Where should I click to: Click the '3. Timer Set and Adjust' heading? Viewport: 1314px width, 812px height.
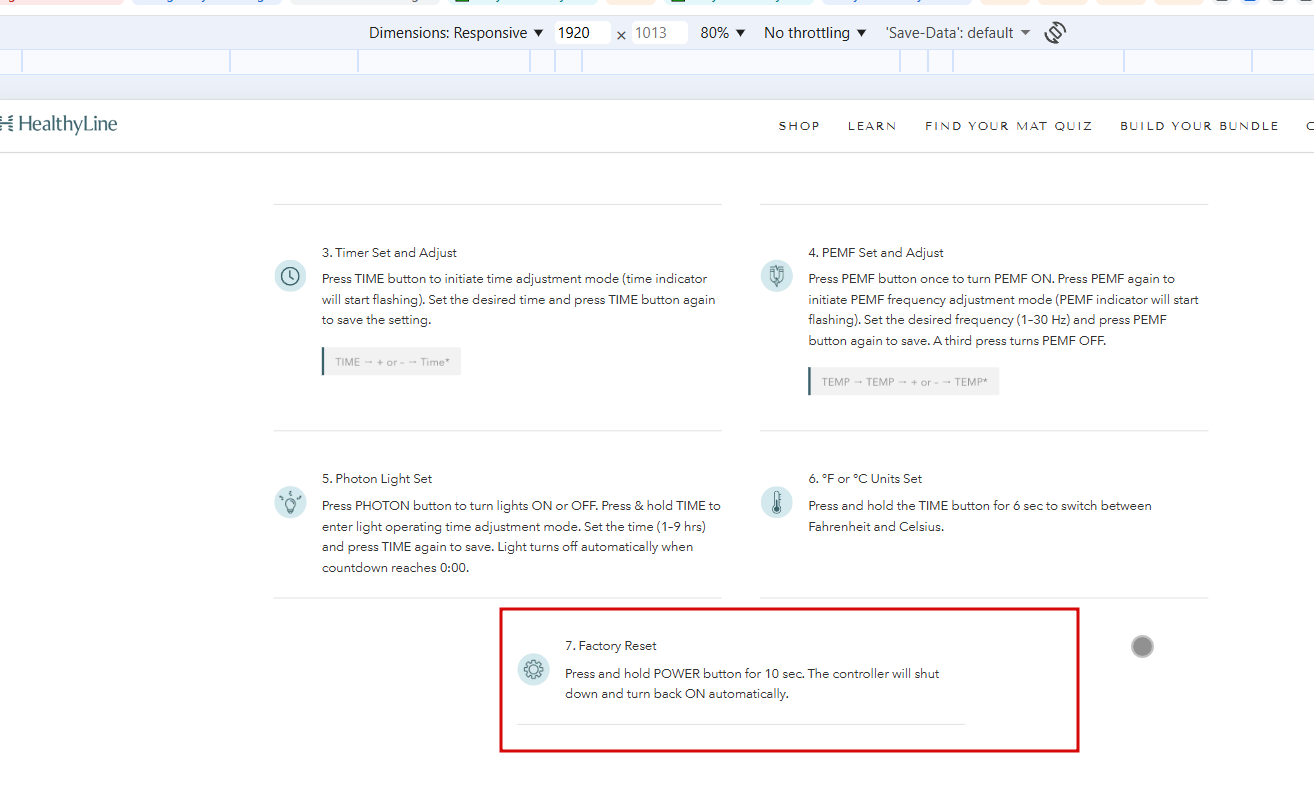[x=389, y=253]
